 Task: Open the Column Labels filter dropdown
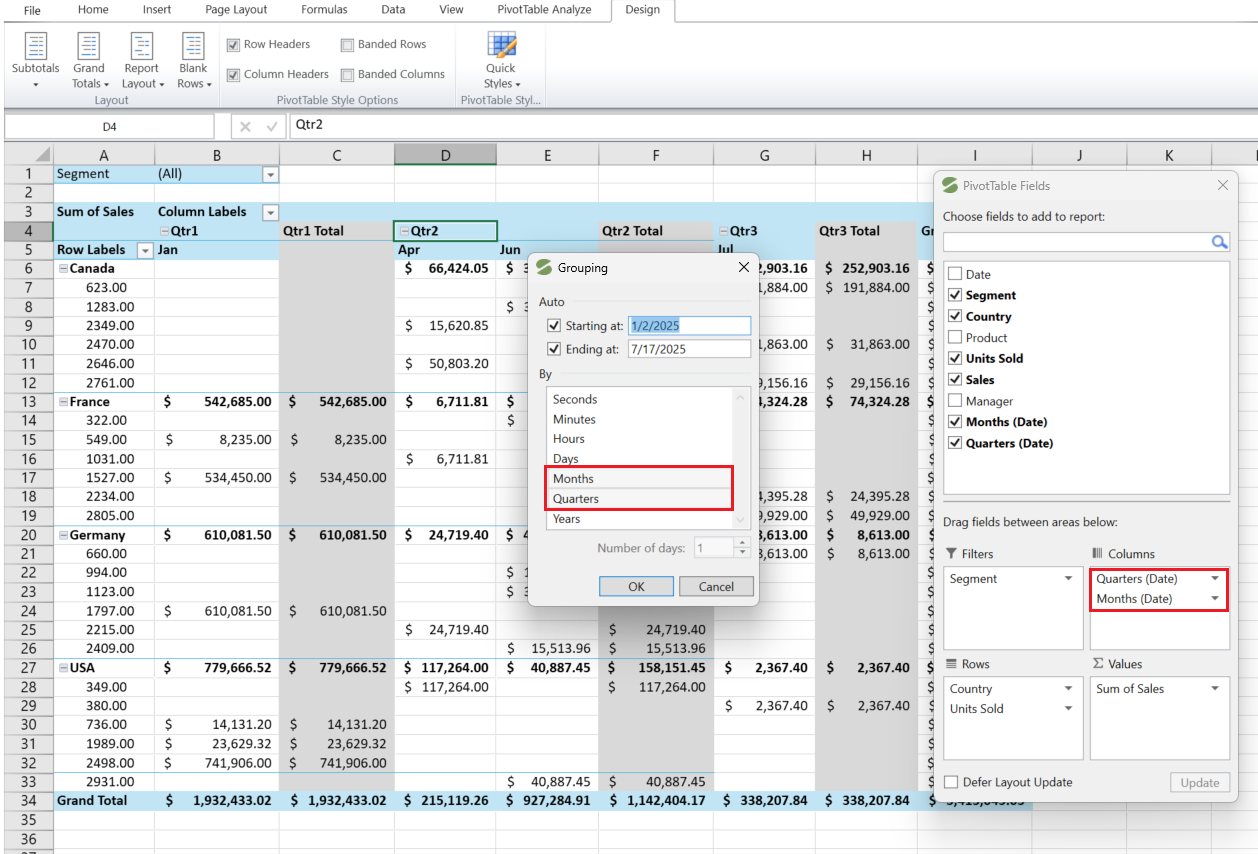point(270,212)
